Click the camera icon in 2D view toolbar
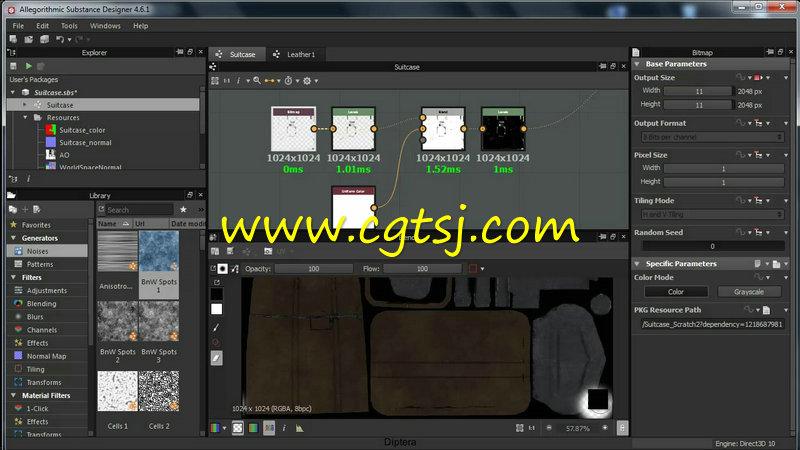The height and width of the screenshot is (450, 800). (x=268, y=251)
